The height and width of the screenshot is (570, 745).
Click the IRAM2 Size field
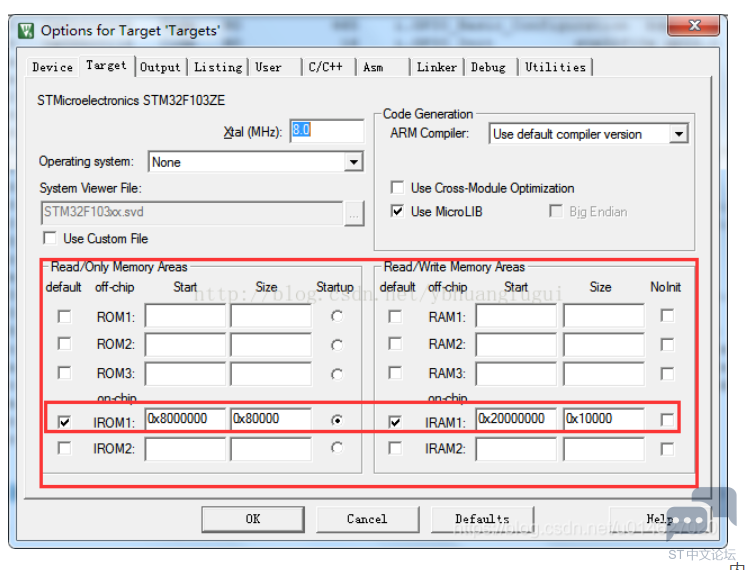[x=604, y=449]
